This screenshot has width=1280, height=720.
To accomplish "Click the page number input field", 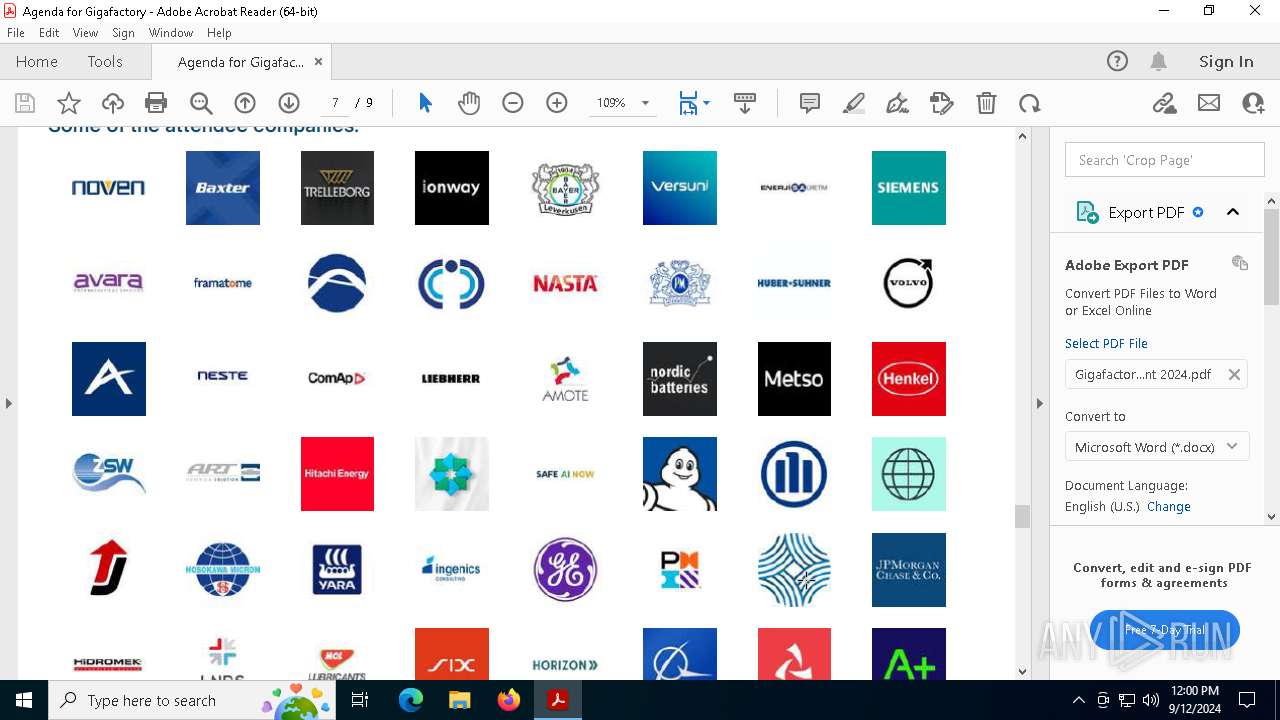I will point(335,103).
